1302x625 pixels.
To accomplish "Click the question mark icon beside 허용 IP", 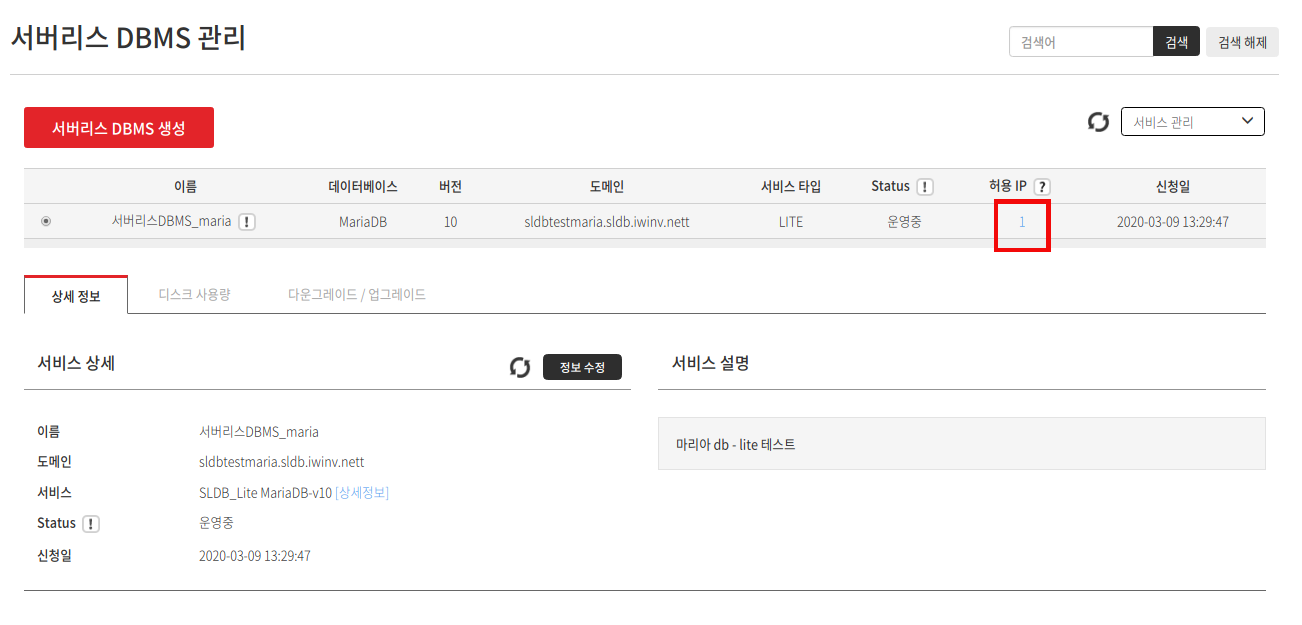I will click(x=1042, y=187).
